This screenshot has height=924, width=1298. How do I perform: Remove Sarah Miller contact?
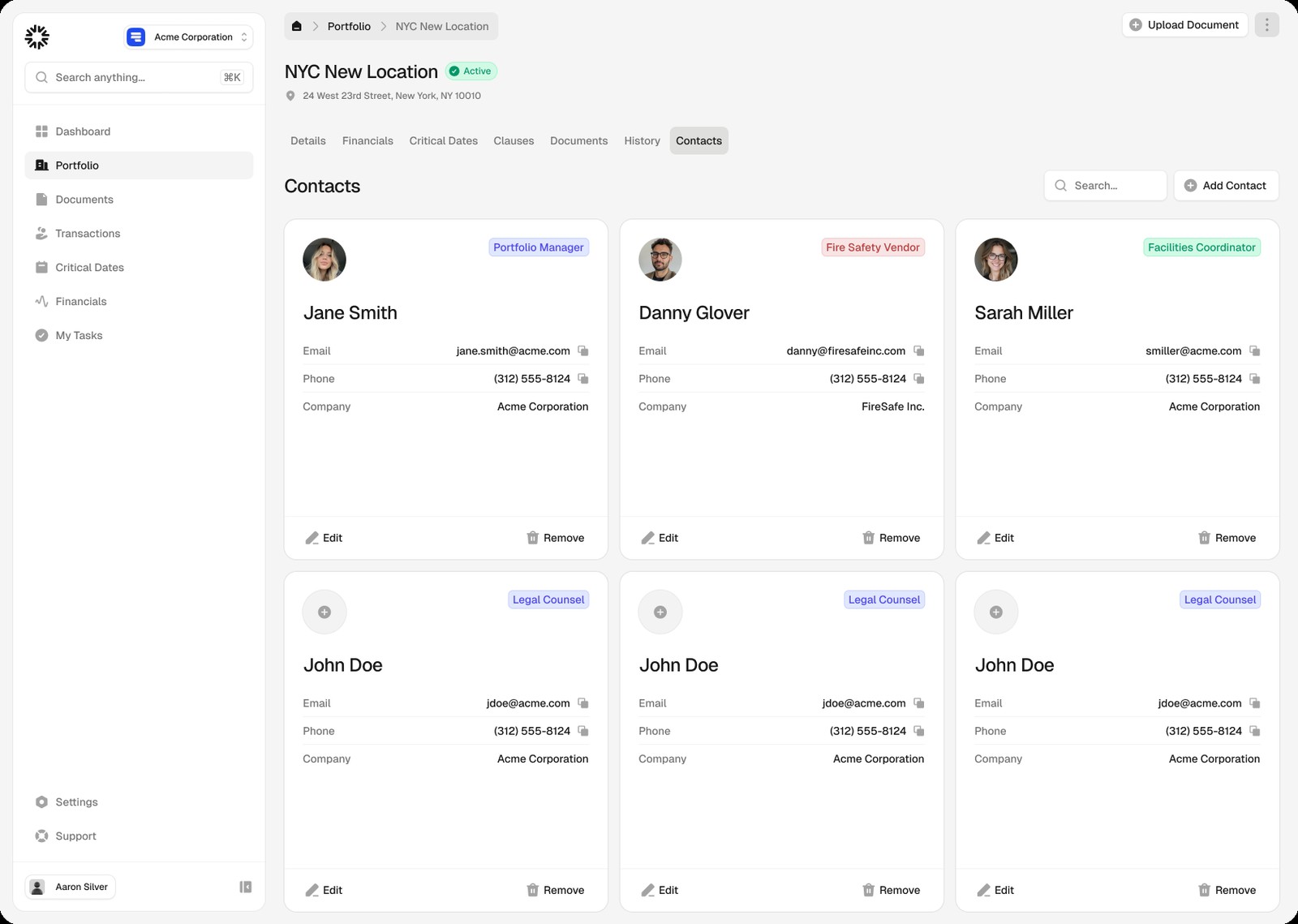(1227, 538)
